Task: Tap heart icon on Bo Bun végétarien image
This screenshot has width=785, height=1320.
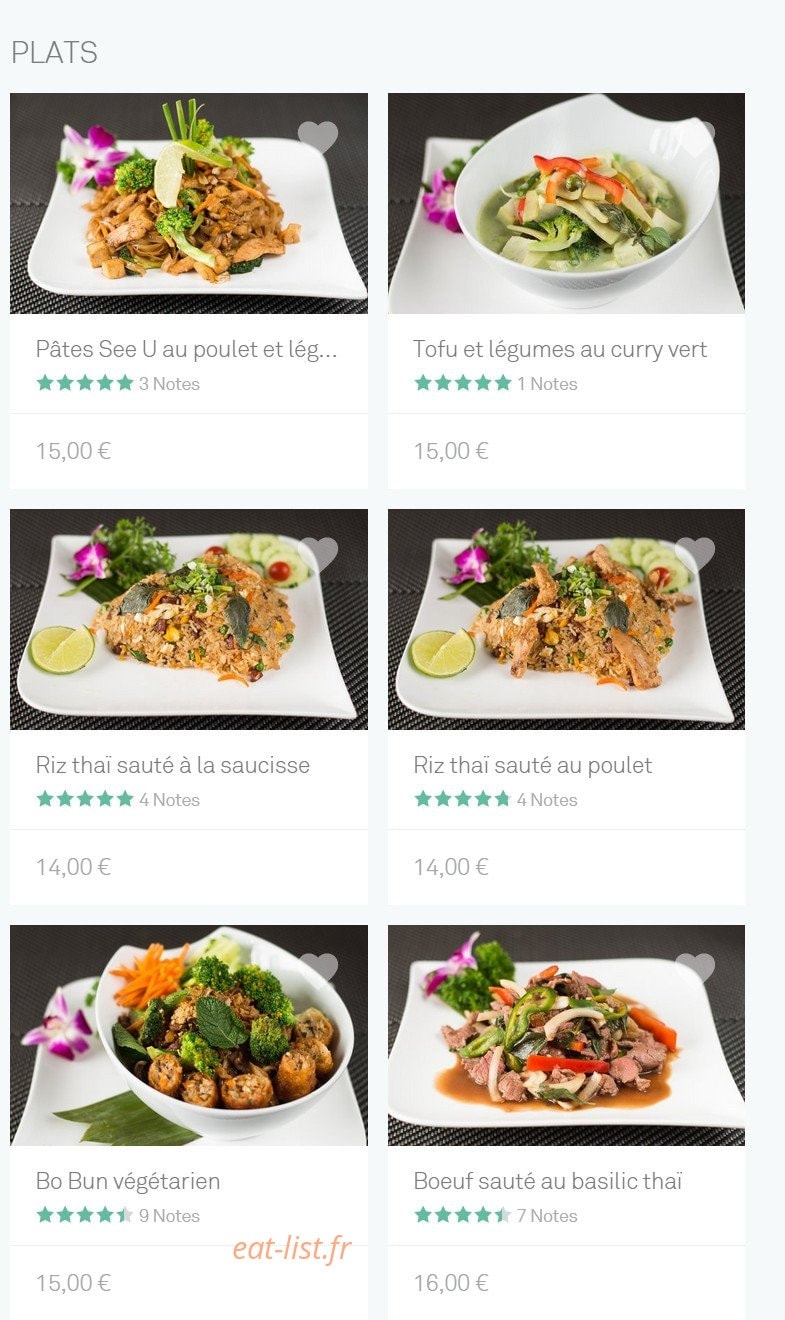Action: [x=318, y=969]
